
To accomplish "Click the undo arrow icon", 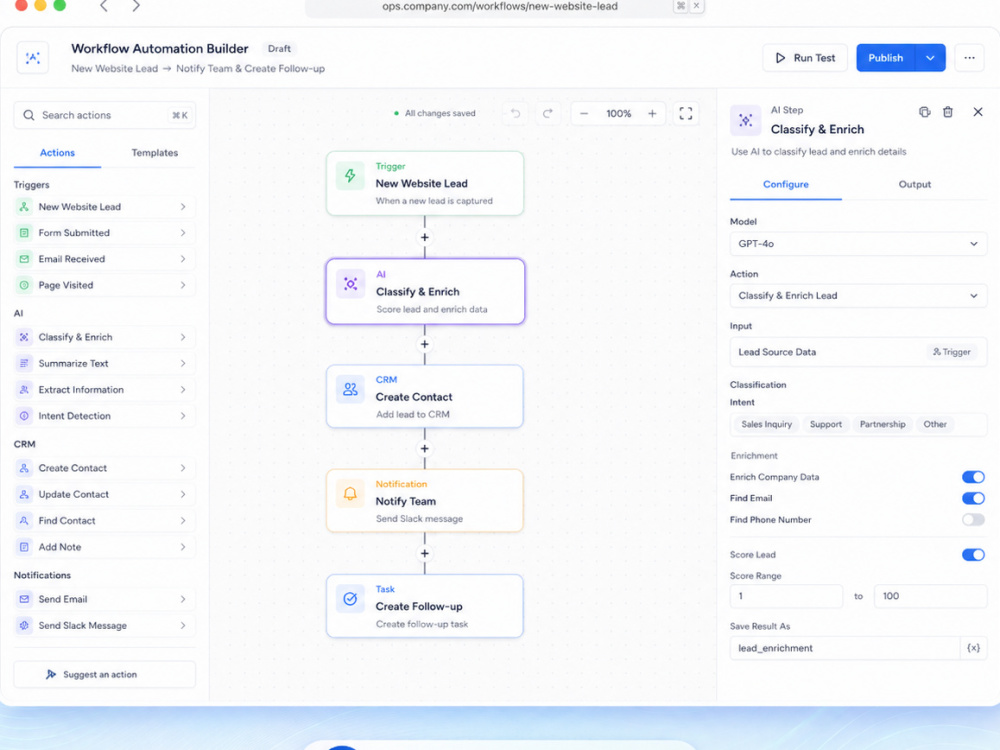I will pyautogui.click(x=515, y=114).
